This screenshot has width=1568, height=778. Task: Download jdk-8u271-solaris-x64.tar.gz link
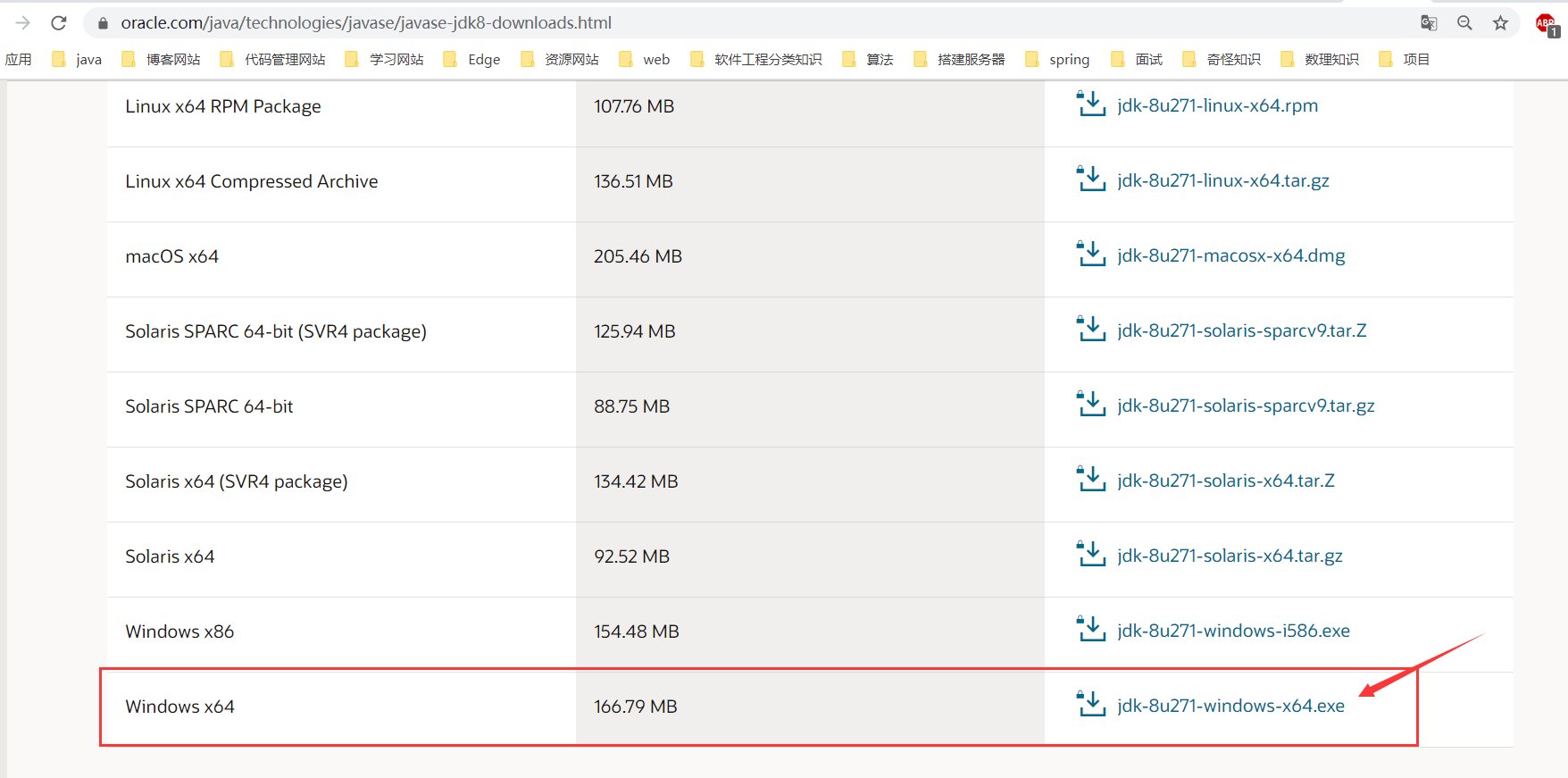[x=1230, y=556]
